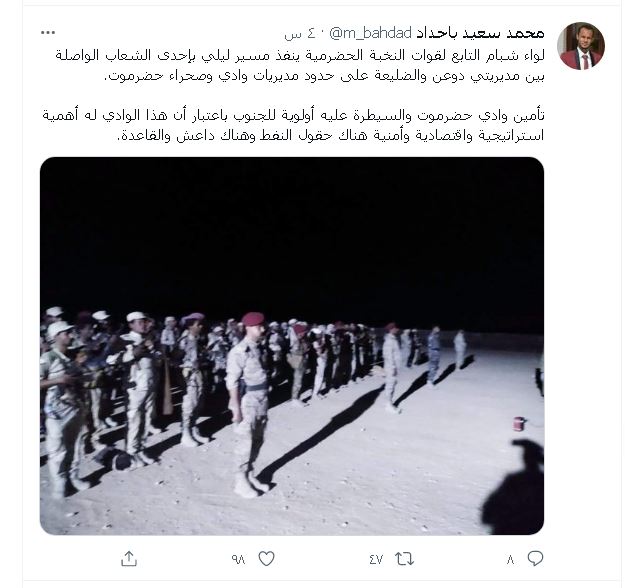Like the tweet with the heart icon

[x=266, y=559]
